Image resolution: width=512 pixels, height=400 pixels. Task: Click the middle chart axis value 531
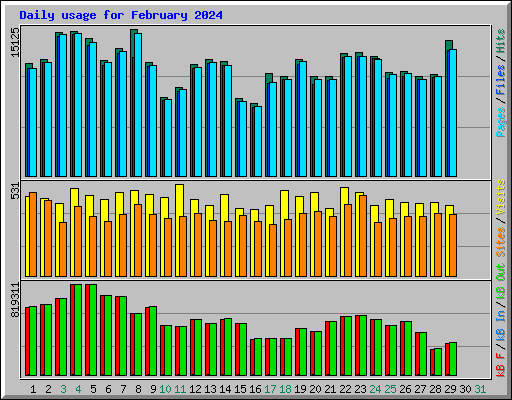[x=15, y=191]
